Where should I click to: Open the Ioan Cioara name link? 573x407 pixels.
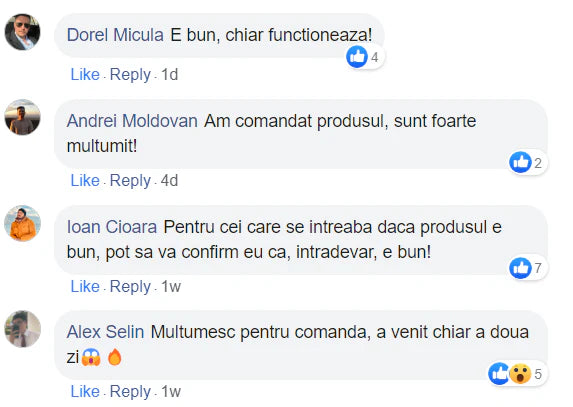(112, 227)
